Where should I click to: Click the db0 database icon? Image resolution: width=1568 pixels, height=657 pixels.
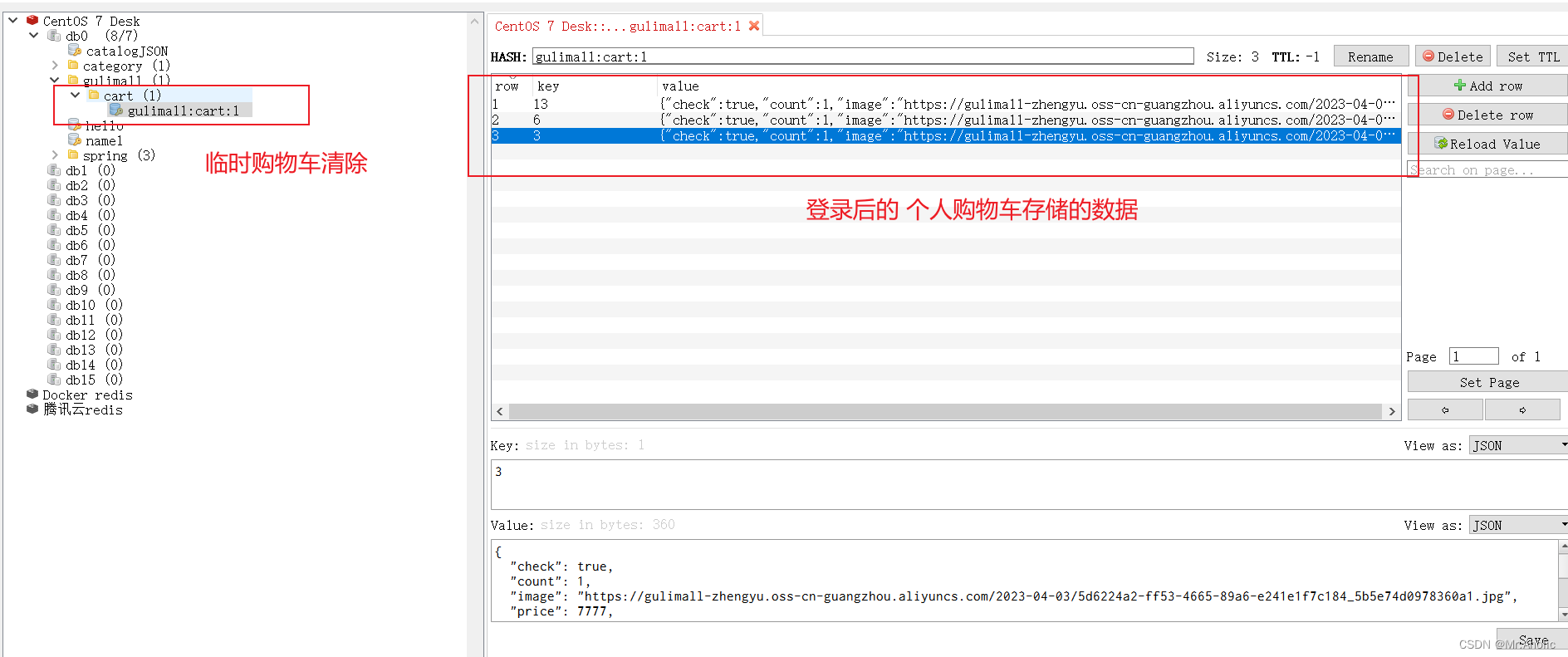click(x=54, y=36)
